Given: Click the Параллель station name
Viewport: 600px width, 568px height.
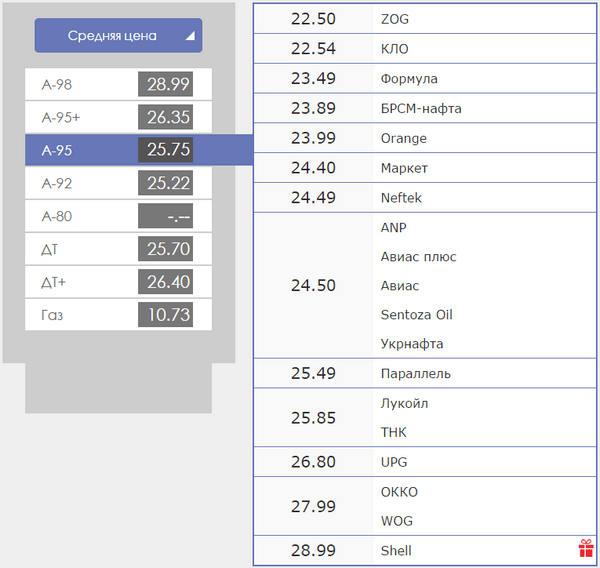Looking at the screenshot, I should coord(415,374).
